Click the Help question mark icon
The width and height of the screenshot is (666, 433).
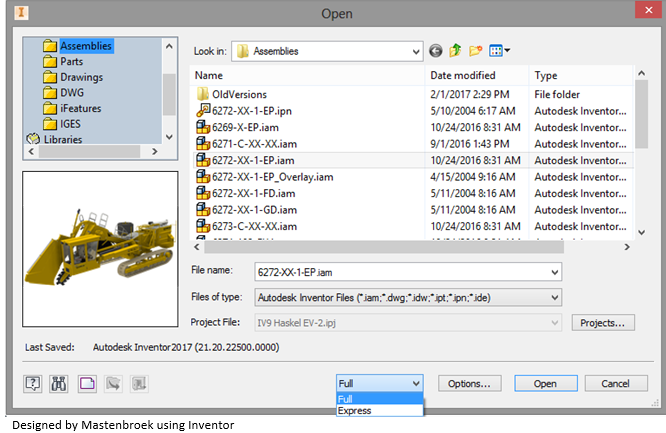click(32, 384)
